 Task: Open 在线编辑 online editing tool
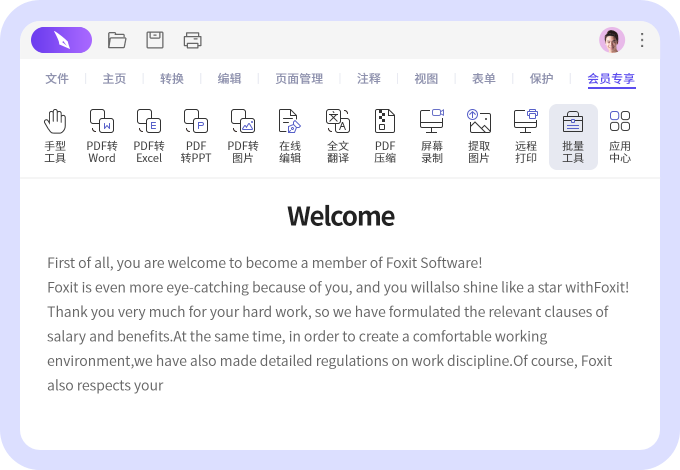click(290, 136)
